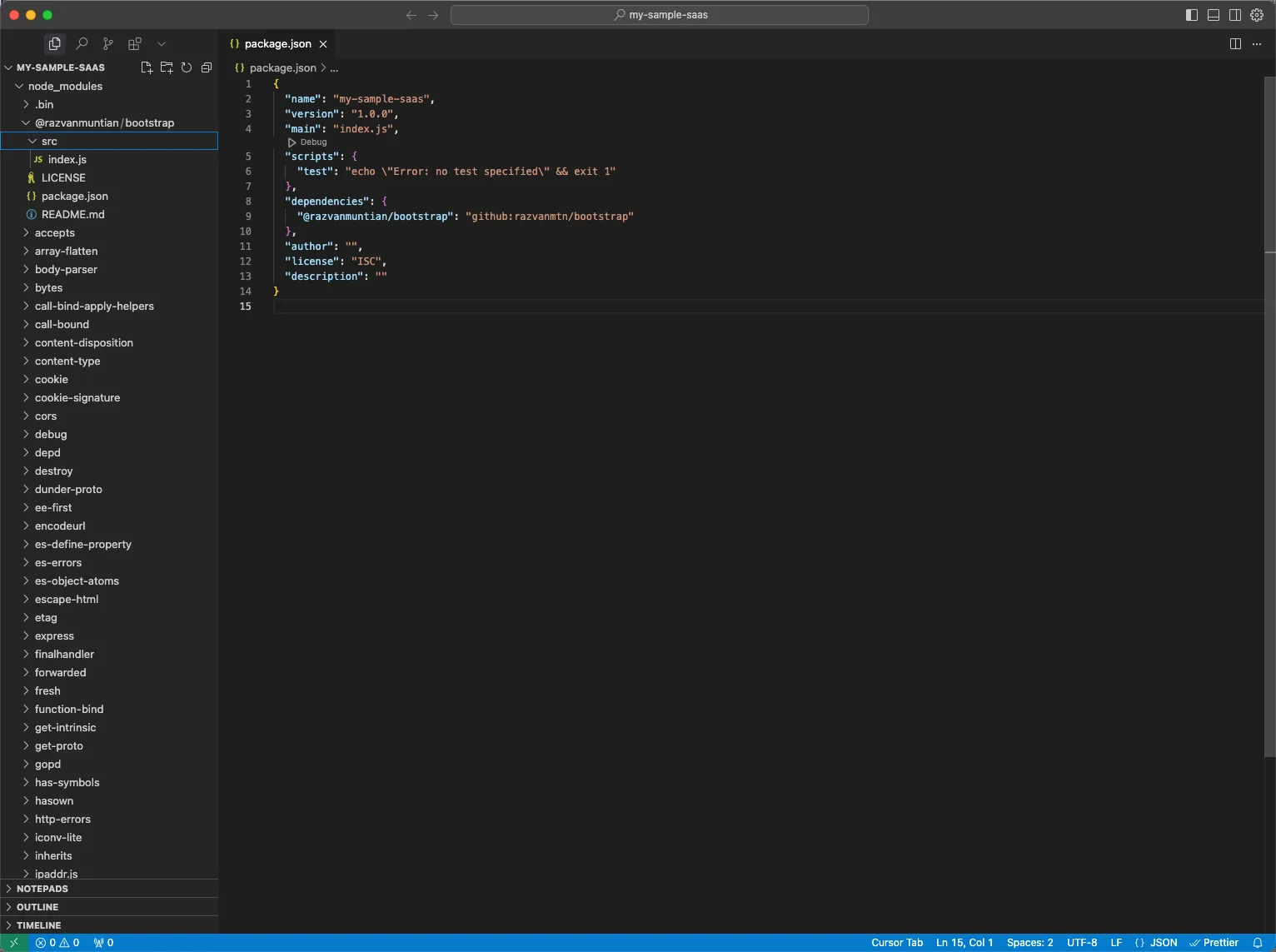Click the New Folder icon in explorer

click(167, 67)
